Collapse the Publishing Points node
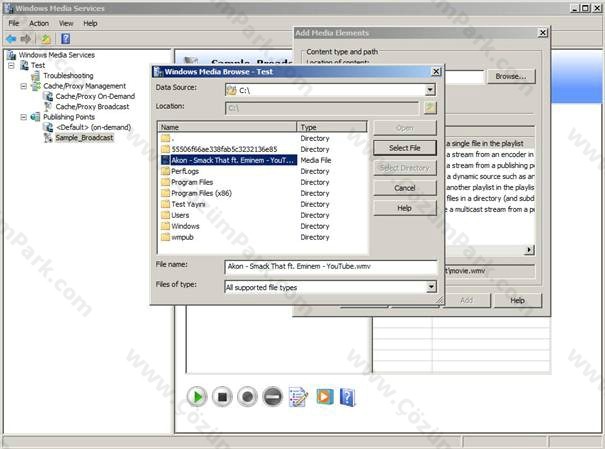The height and width of the screenshot is (449, 605). point(24,117)
